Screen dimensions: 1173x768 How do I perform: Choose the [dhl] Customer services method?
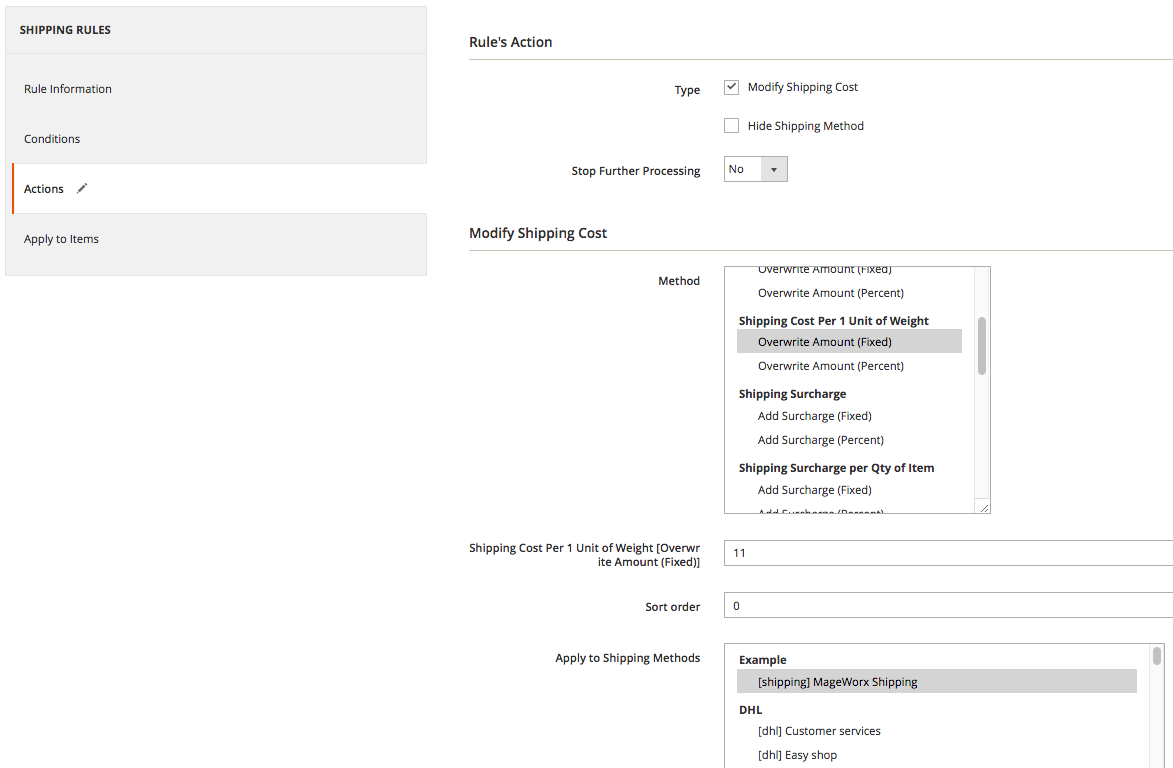[x=819, y=731]
